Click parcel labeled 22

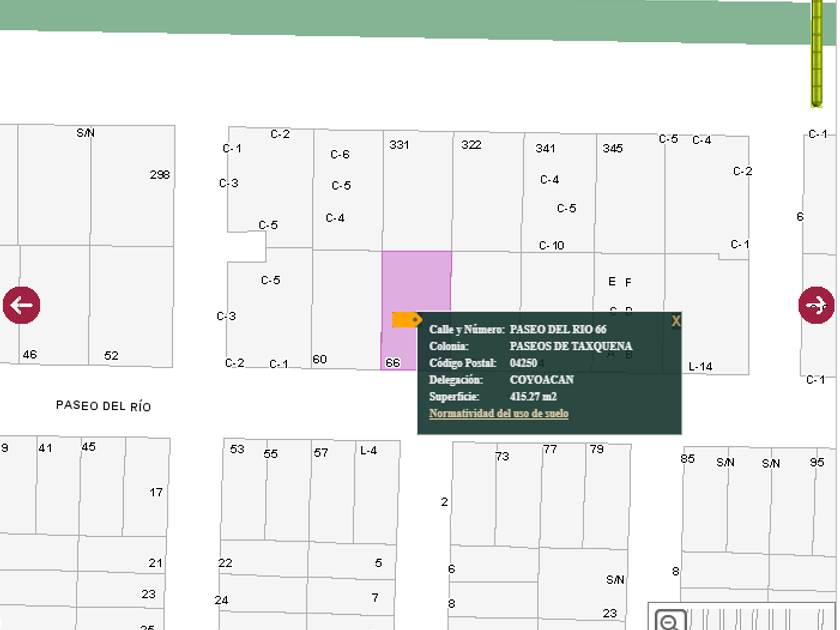point(226,564)
